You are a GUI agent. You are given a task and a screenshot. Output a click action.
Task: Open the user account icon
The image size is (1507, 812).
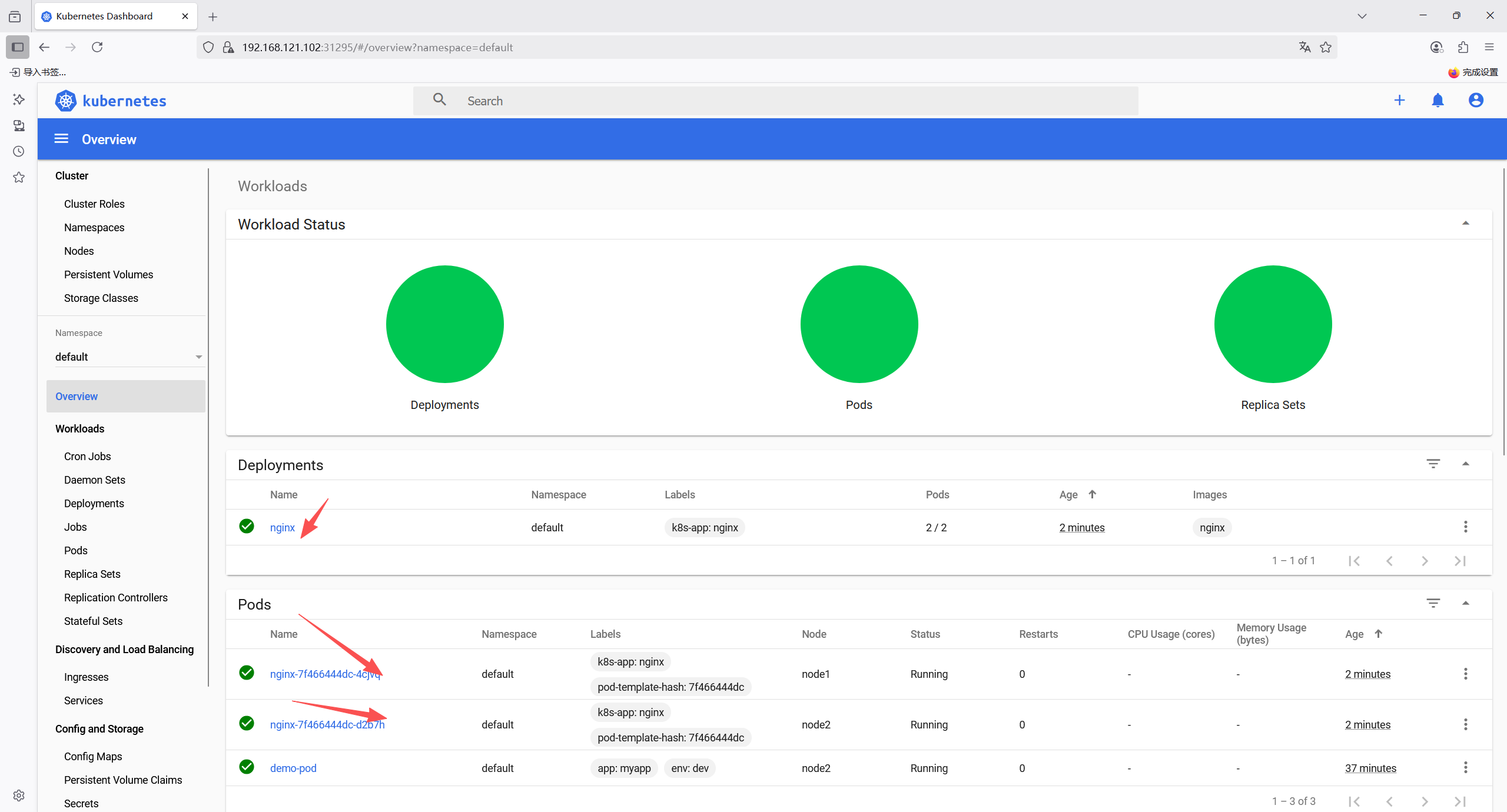coord(1476,101)
